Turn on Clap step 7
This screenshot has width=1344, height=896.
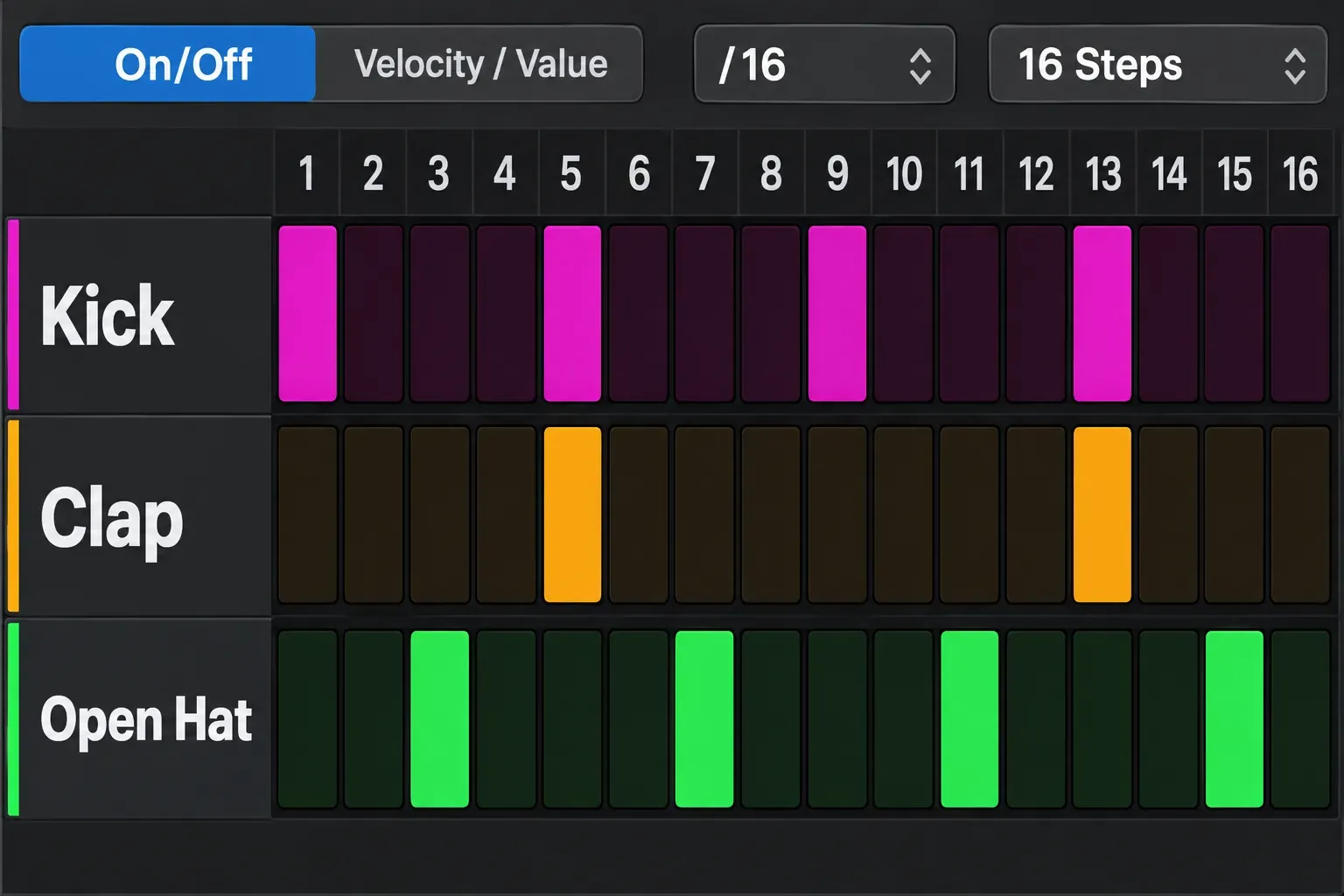[x=704, y=514]
